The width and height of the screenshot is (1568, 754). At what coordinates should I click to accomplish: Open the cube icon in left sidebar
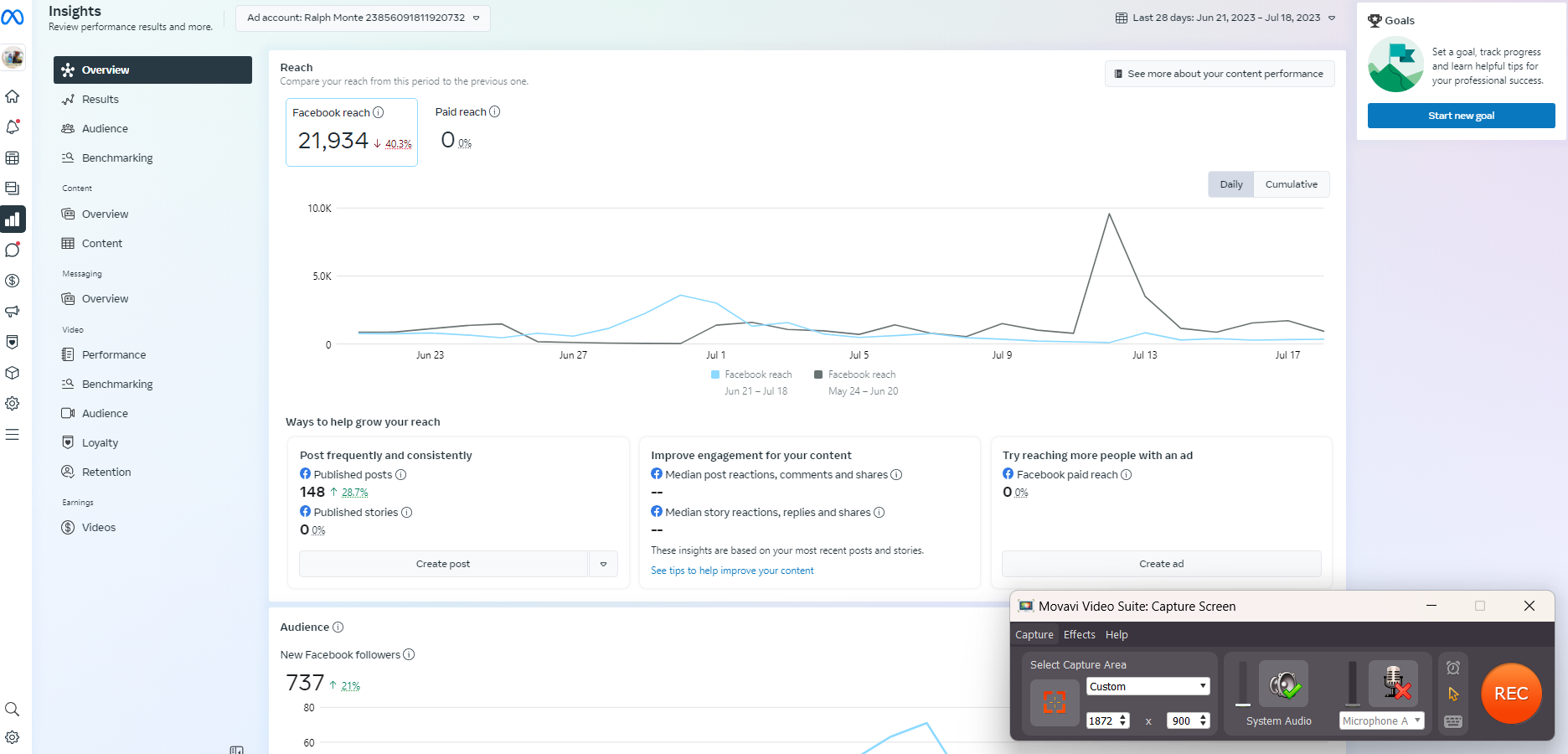click(x=13, y=373)
